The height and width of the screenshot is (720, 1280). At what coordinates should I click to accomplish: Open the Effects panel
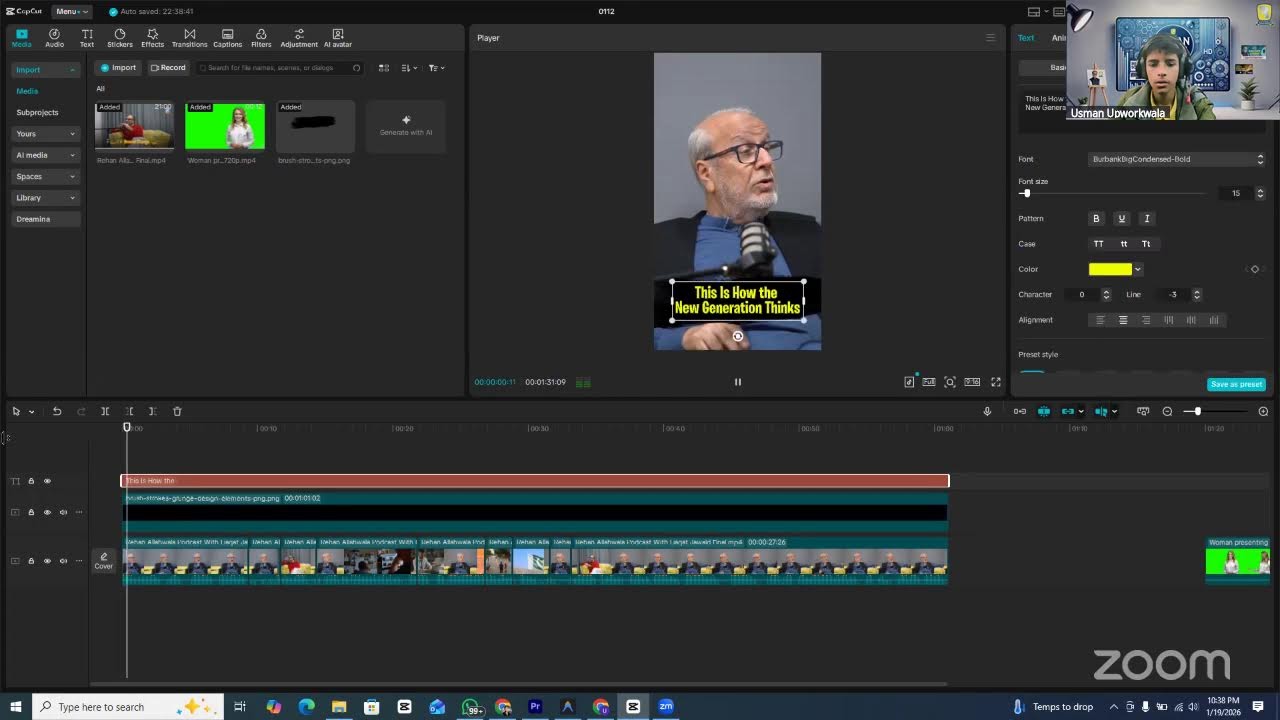152,38
